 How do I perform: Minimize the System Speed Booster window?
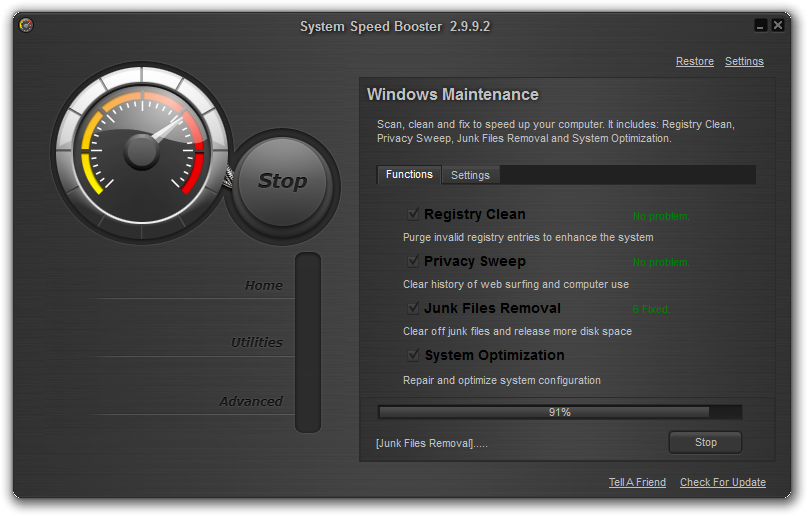(761, 25)
